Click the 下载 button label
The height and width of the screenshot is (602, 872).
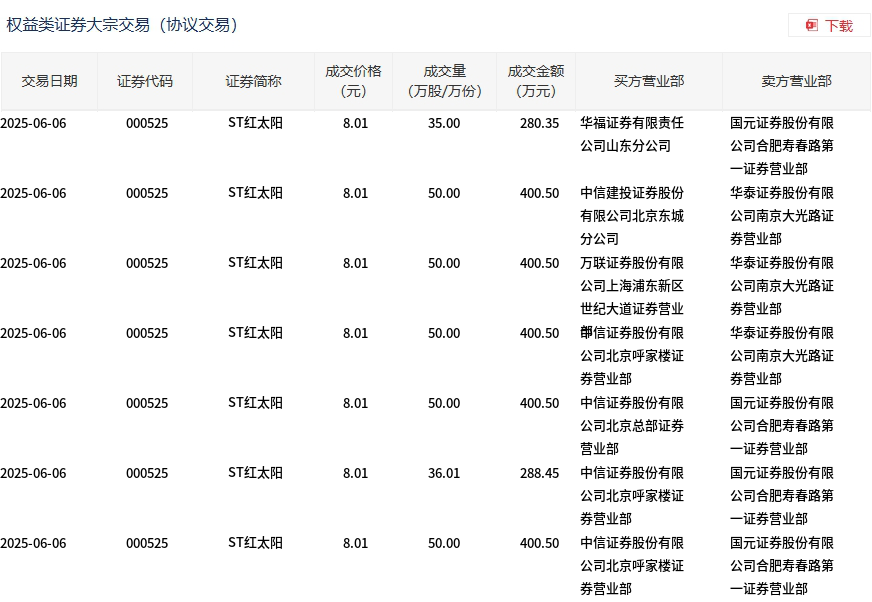point(839,26)
